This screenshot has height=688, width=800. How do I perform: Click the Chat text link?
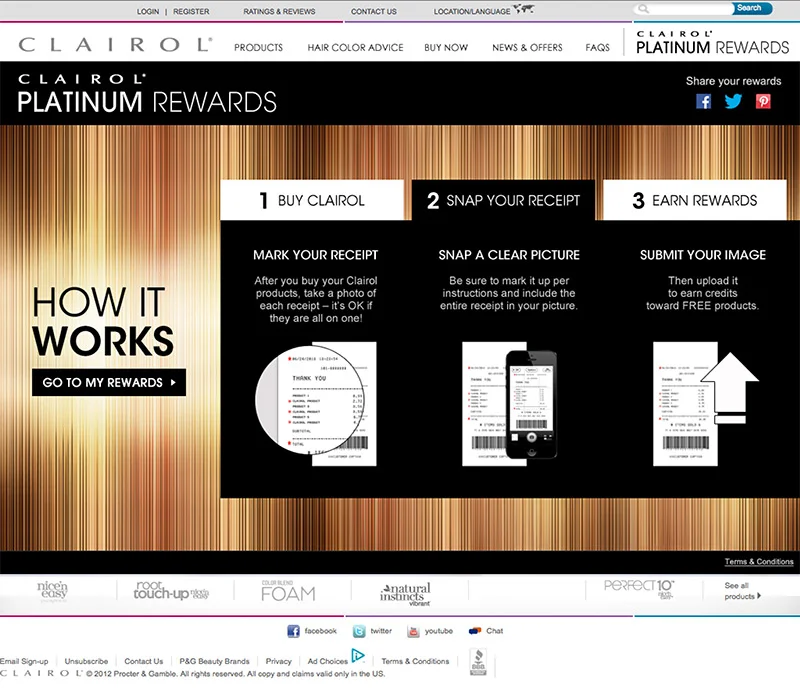click(494, 631)
